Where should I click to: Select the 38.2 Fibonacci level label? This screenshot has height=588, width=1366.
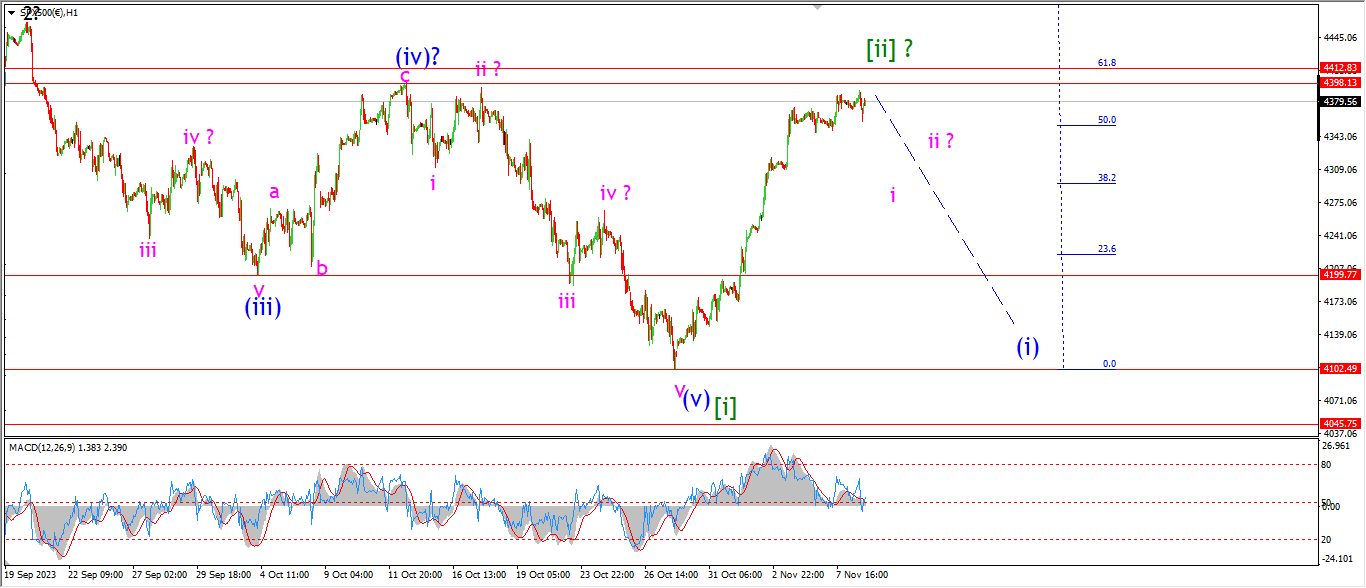(x=1106, y=178)
